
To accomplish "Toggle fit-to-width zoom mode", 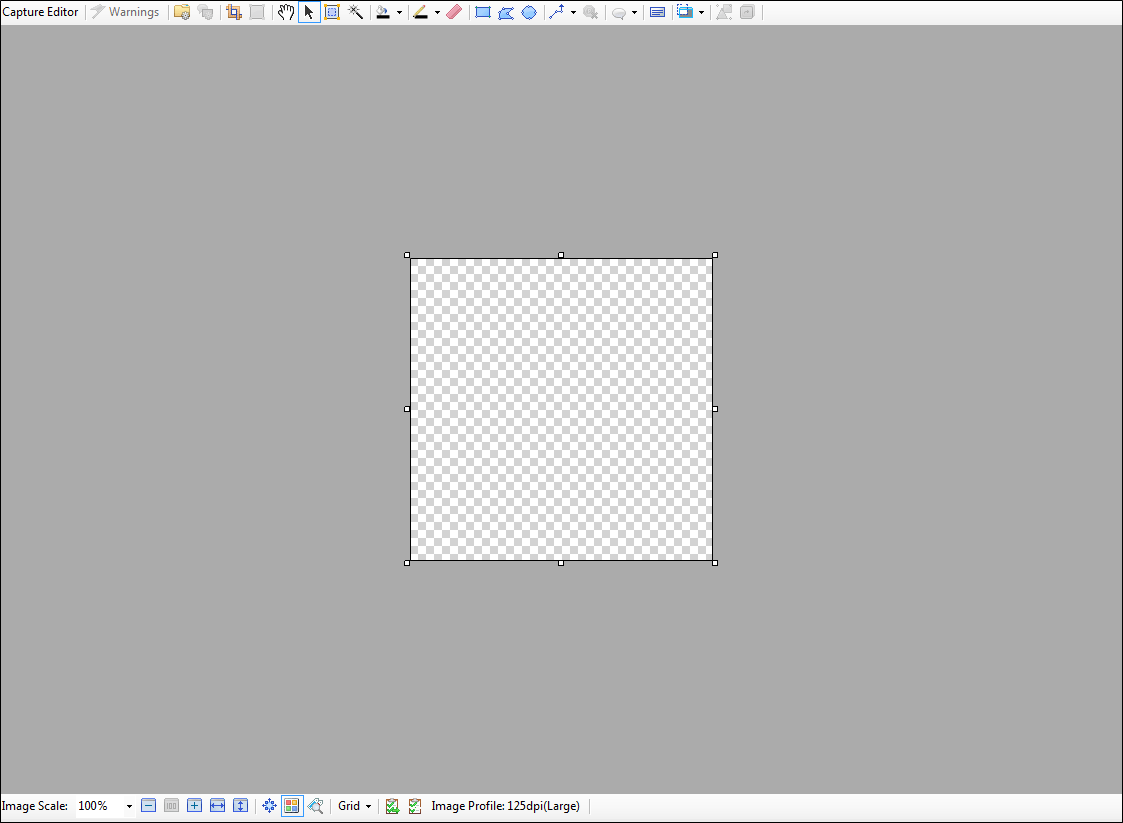I will click(x=217, y=805).
